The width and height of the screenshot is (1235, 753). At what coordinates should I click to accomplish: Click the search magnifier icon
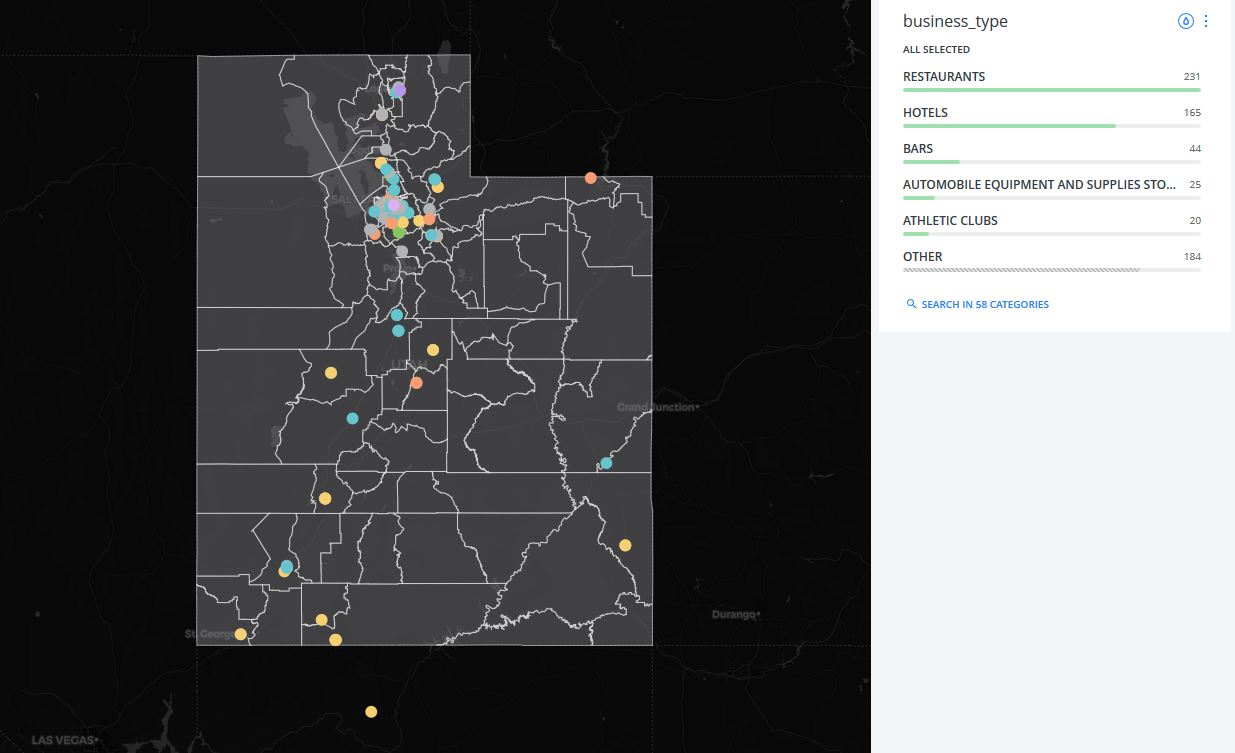911,304
